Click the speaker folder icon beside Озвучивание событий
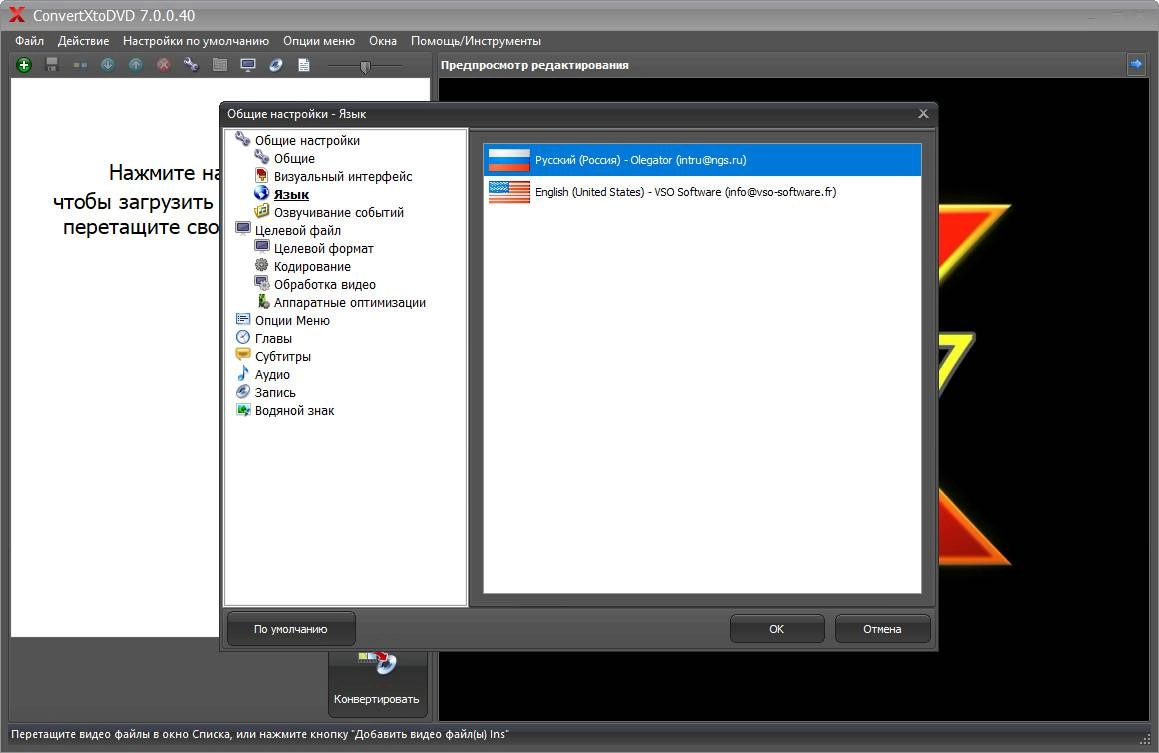1159x753 pixels. (261, 211)
